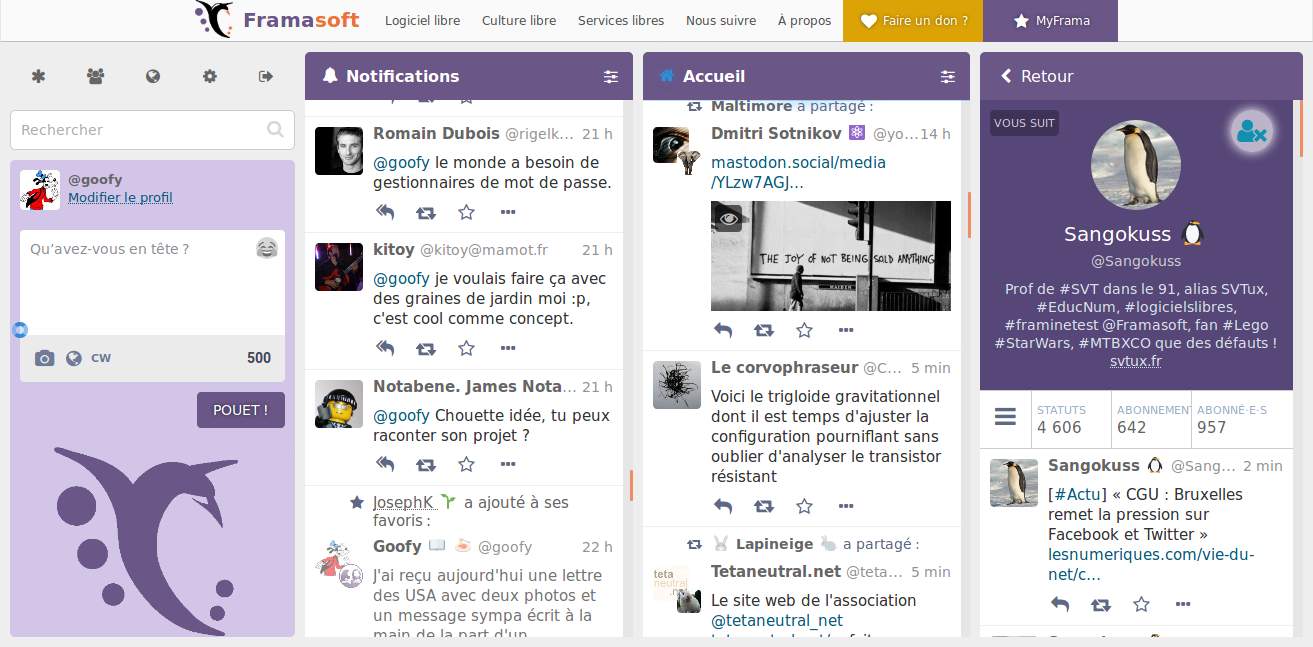Toggle the CW content warning
The image size is (1313, 647).
tap(101, 358)
